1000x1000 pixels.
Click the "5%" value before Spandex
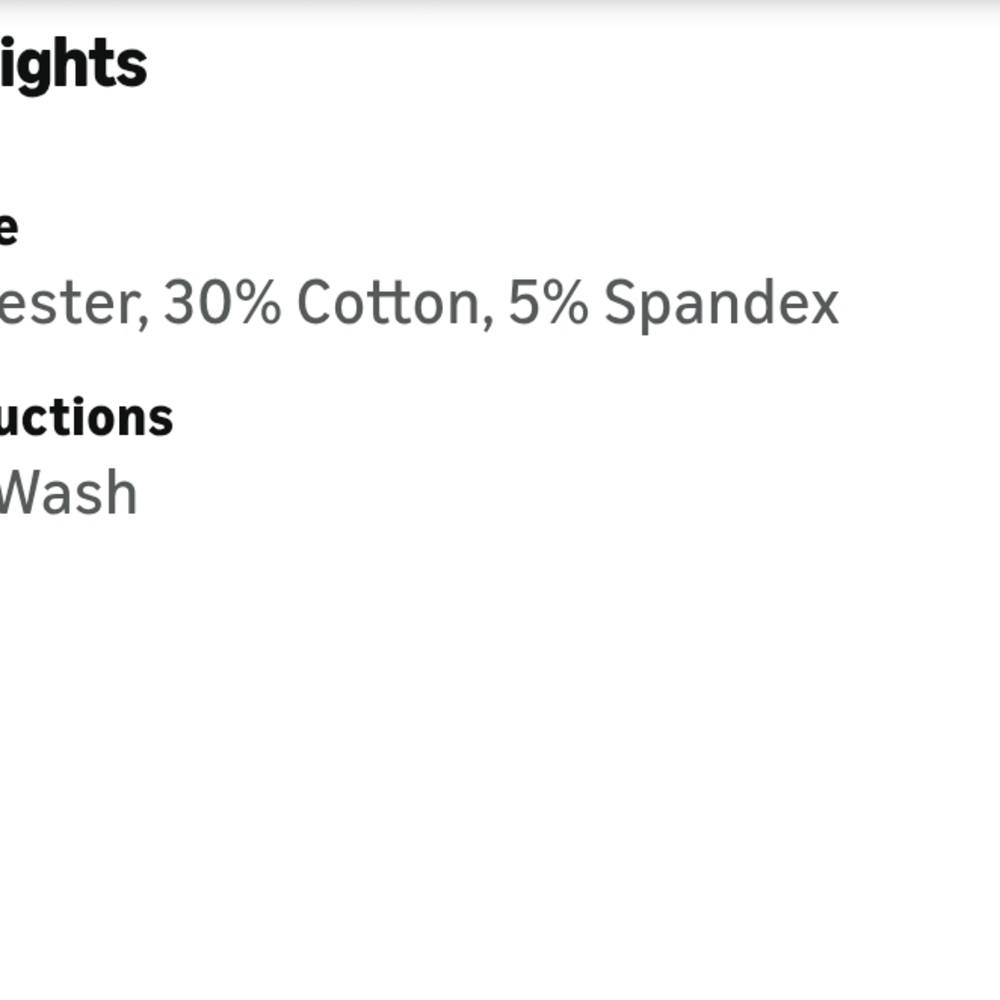(548, 304)
